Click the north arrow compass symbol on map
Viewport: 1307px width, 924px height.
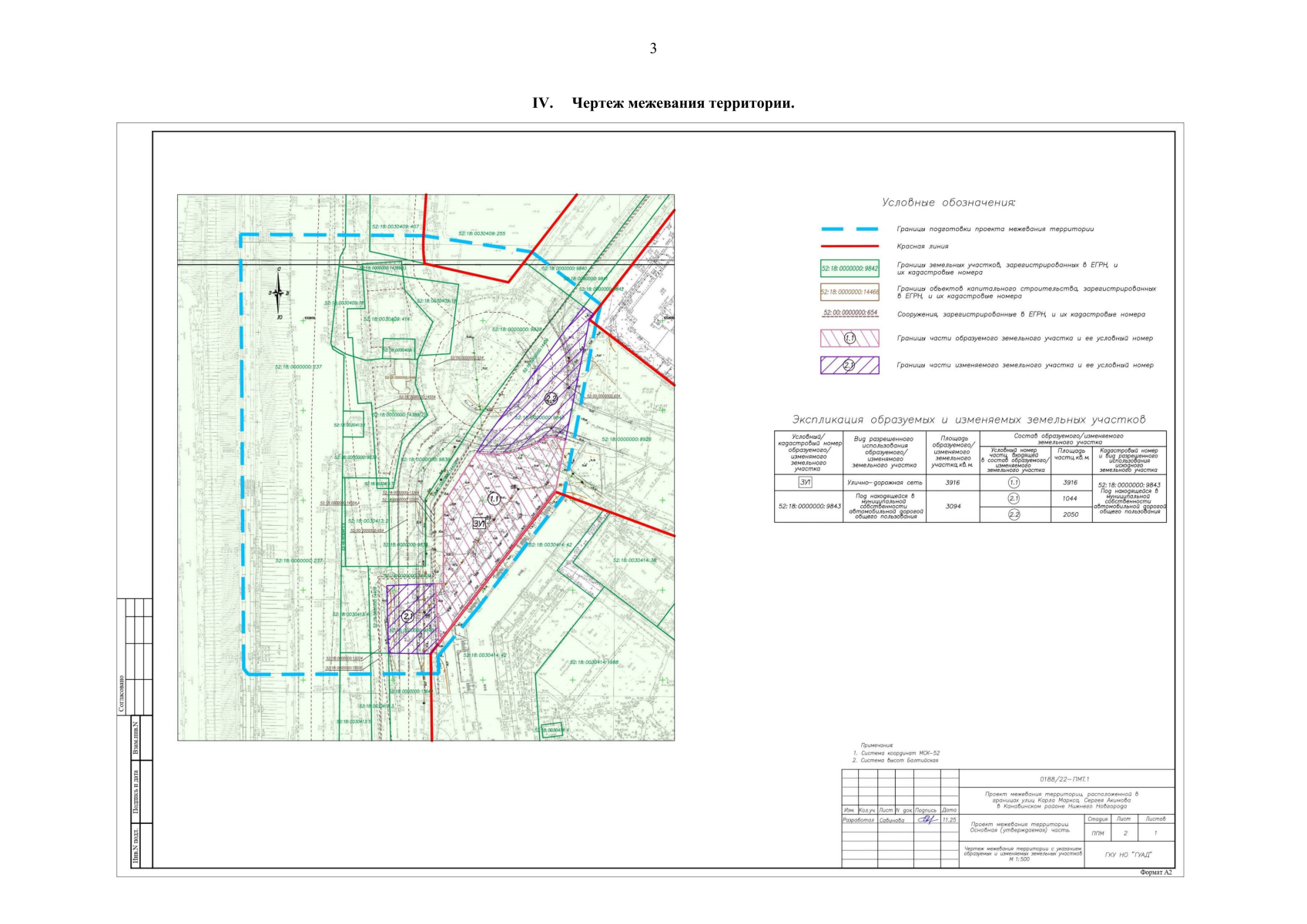[279, 293]
